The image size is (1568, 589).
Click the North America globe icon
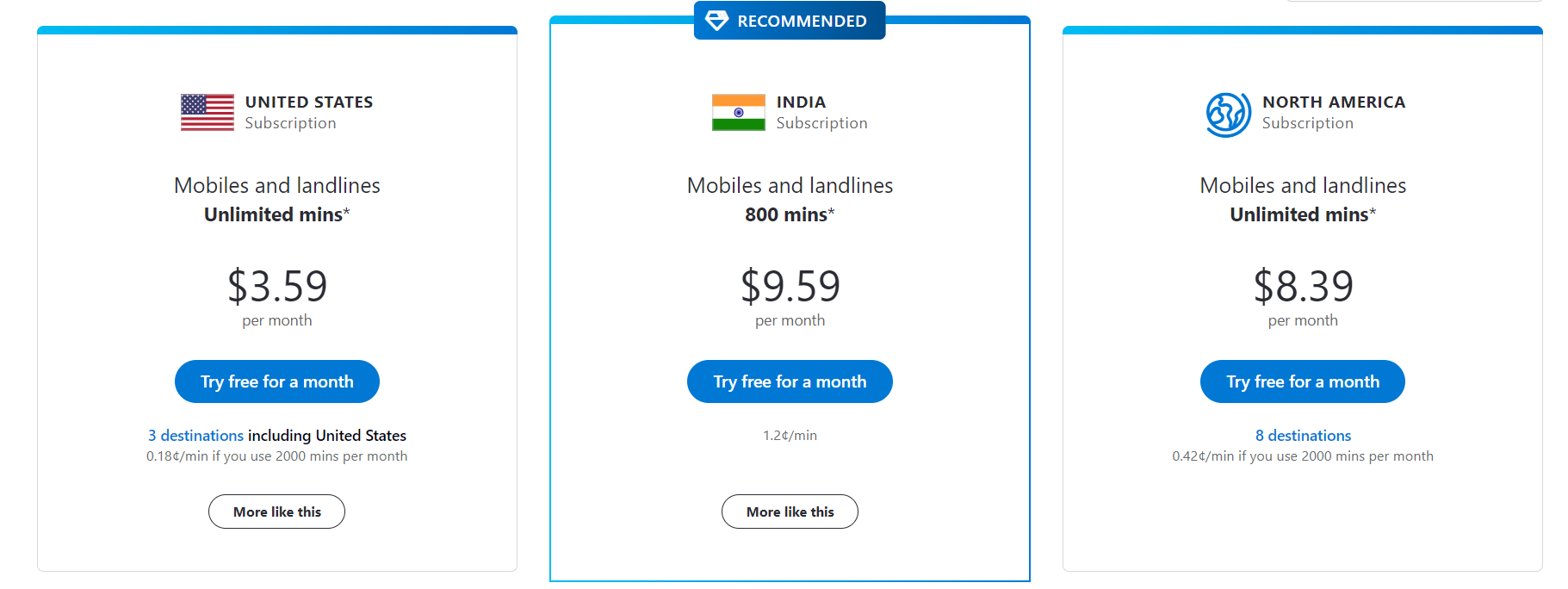[1229, 115]
